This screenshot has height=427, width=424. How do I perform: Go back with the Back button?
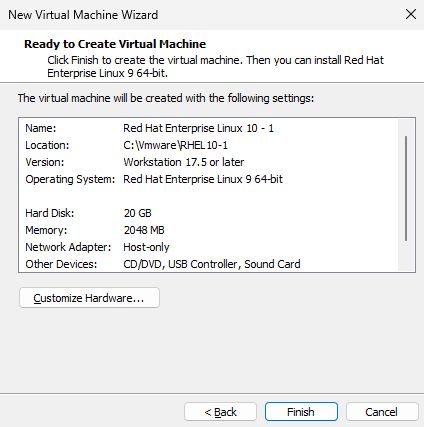pos(220,412)
